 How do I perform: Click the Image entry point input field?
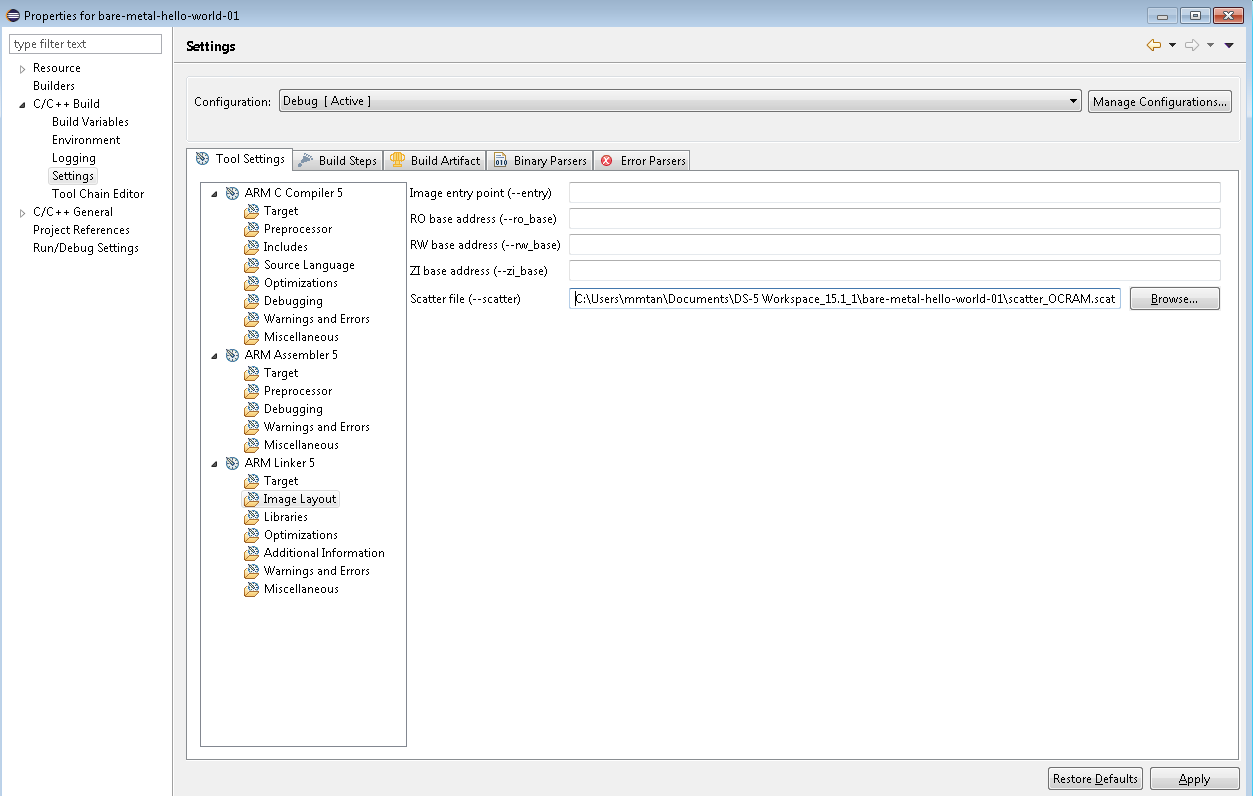[895, 192]
